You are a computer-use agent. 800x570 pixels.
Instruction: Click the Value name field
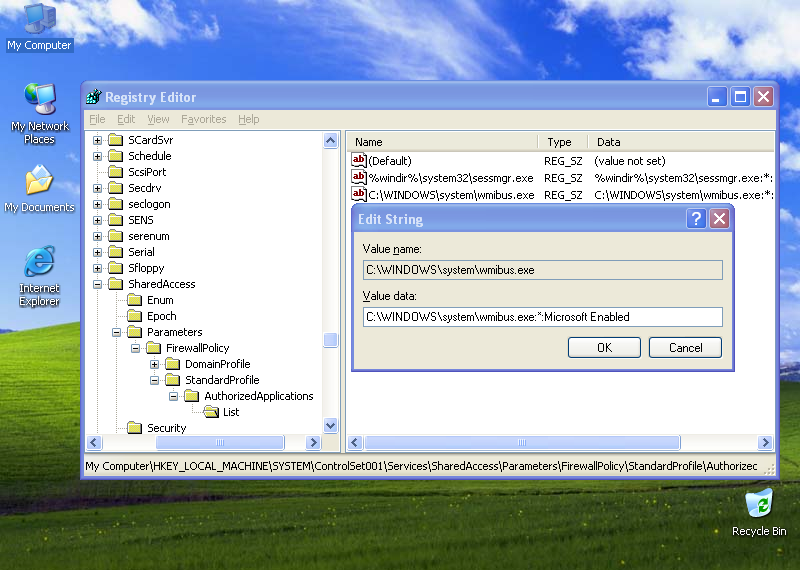542,270
